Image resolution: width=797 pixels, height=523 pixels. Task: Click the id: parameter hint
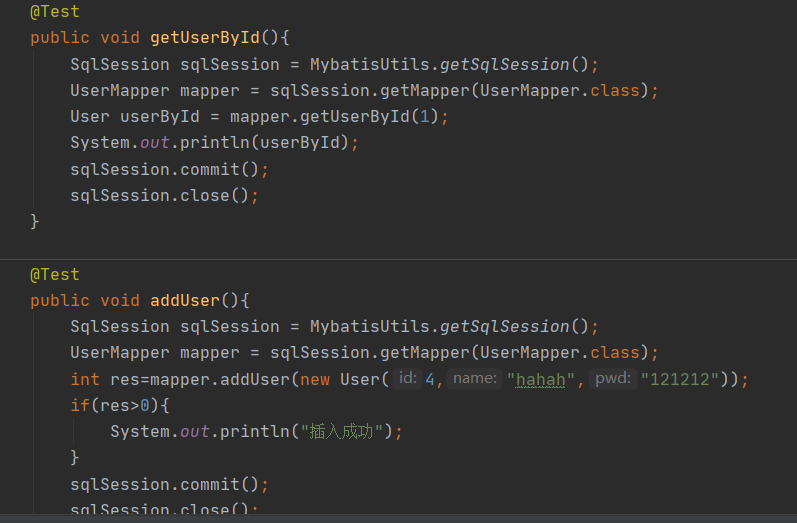click(407, 378)
